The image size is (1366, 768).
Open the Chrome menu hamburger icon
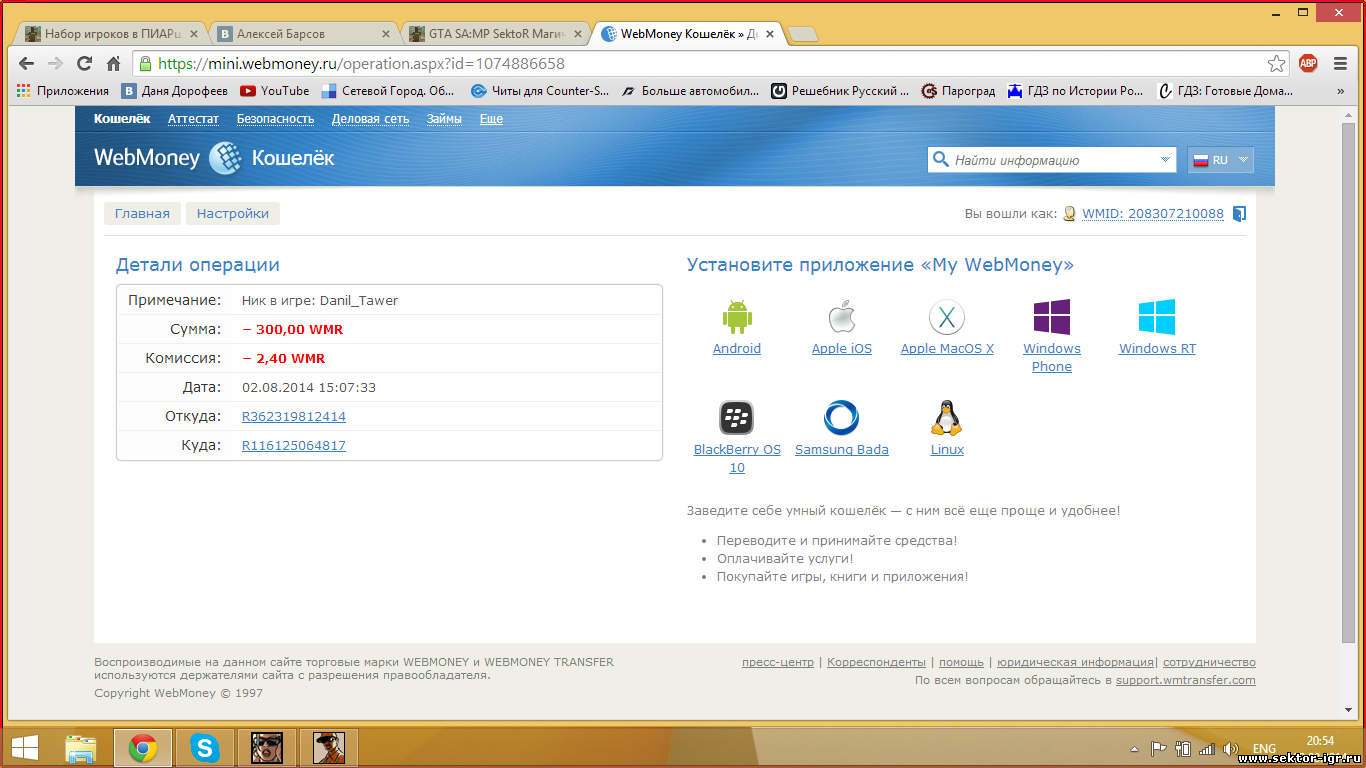click(x=1340, y=63)
